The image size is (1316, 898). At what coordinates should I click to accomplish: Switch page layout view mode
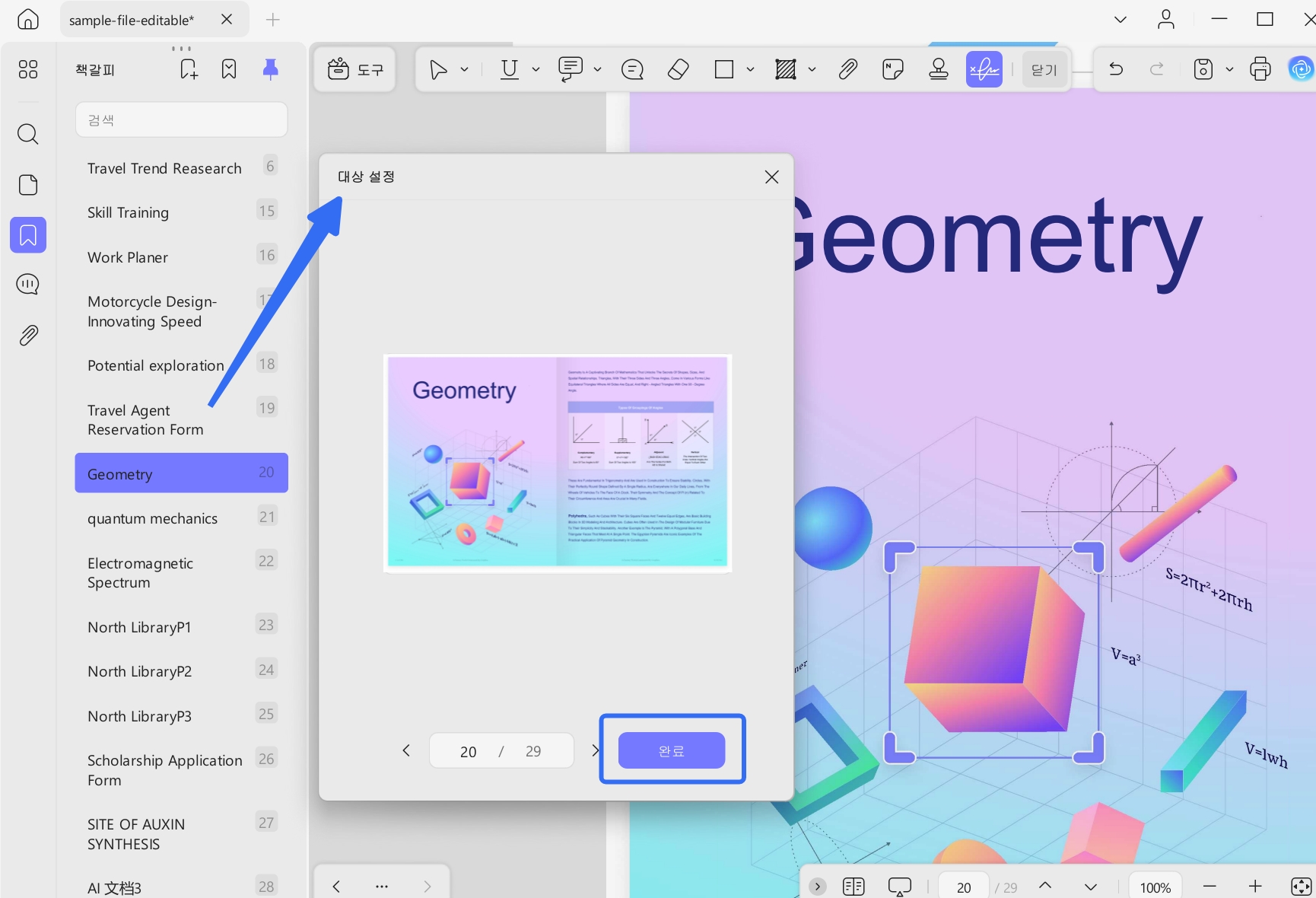[x=853, y=887]
